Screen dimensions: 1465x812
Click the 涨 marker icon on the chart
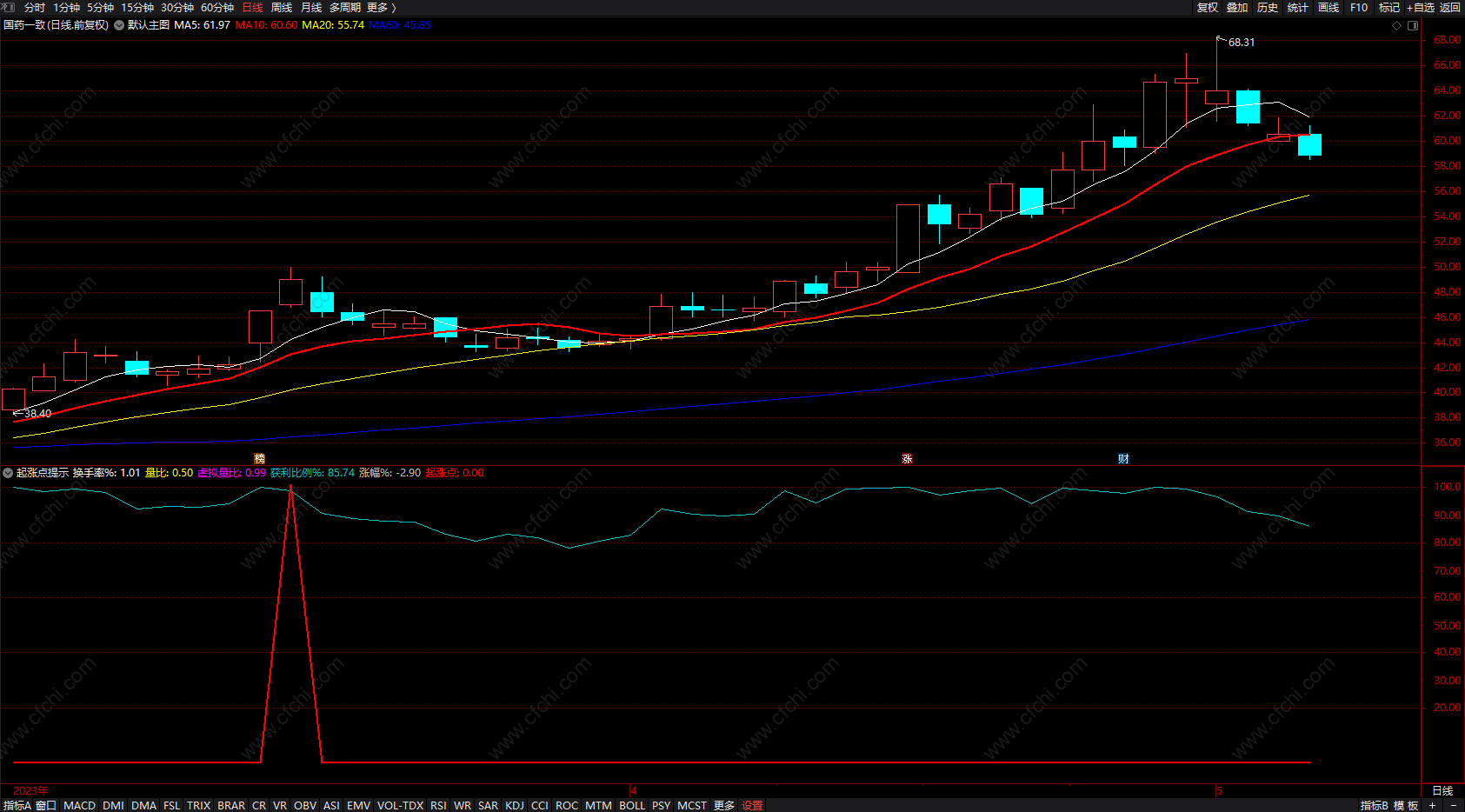[x=907, y=458]
